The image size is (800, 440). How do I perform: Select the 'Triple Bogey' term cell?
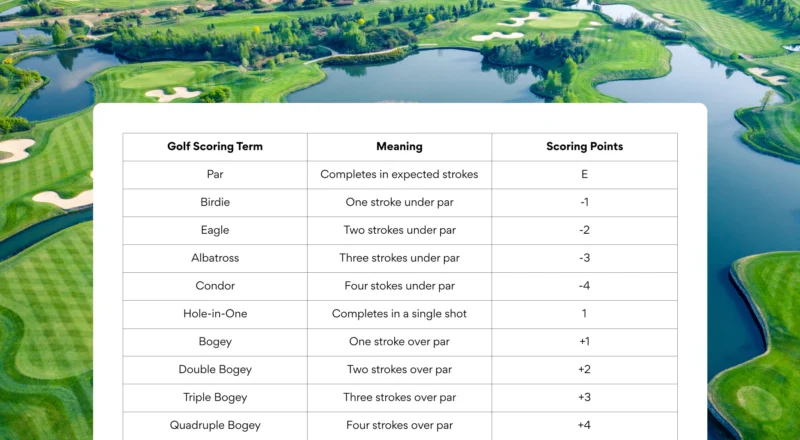coord(215,397)
